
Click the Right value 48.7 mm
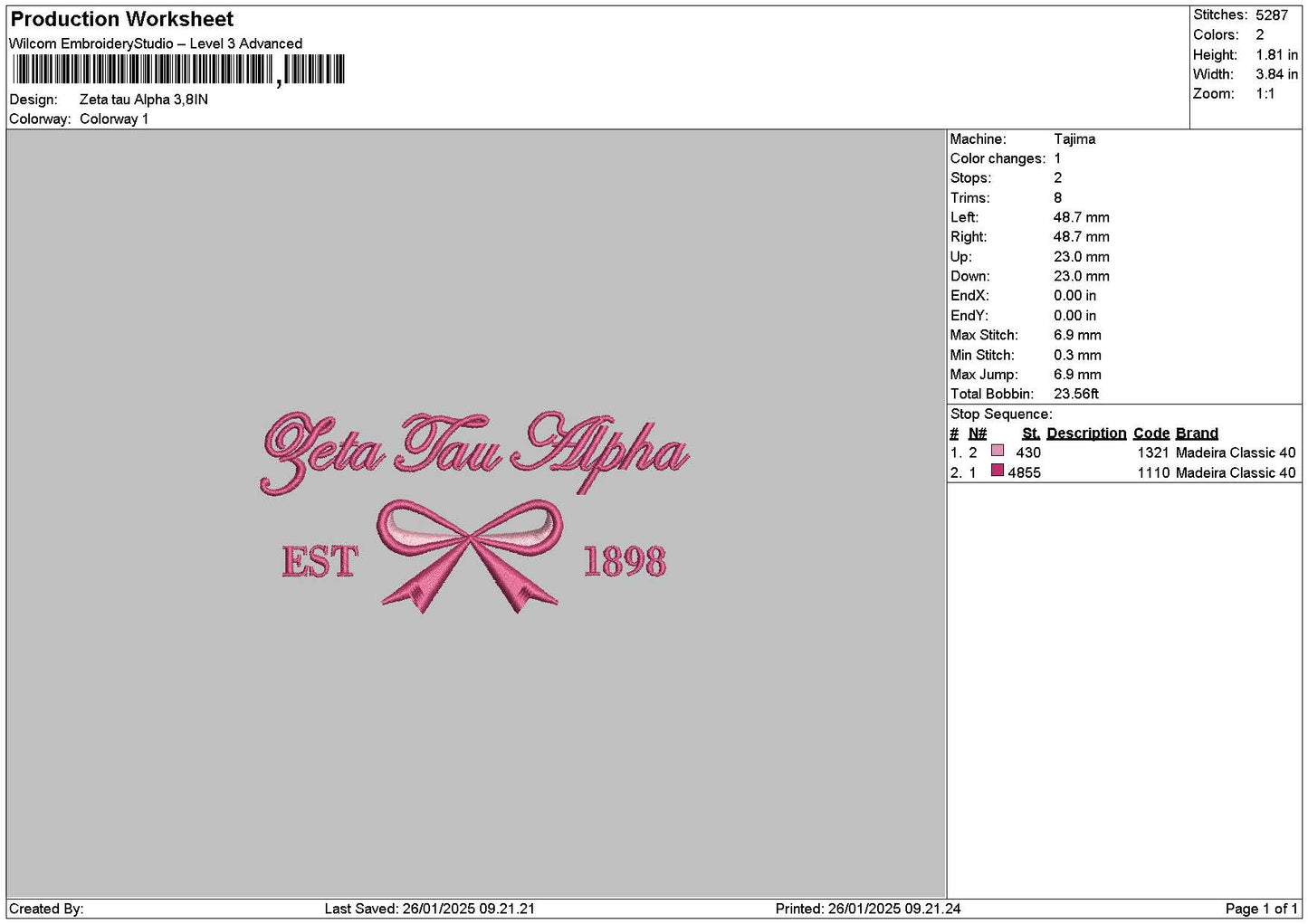tap(1082, 237)
